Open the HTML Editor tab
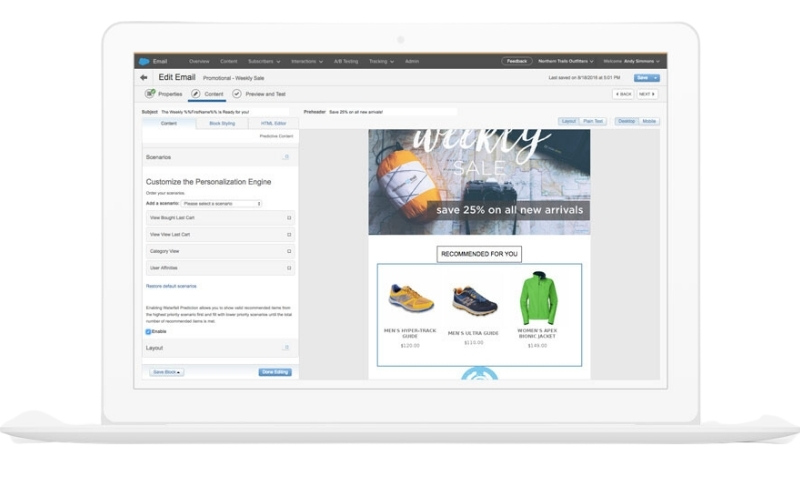Viewport: 800px width, 500px height. (273, 123)
